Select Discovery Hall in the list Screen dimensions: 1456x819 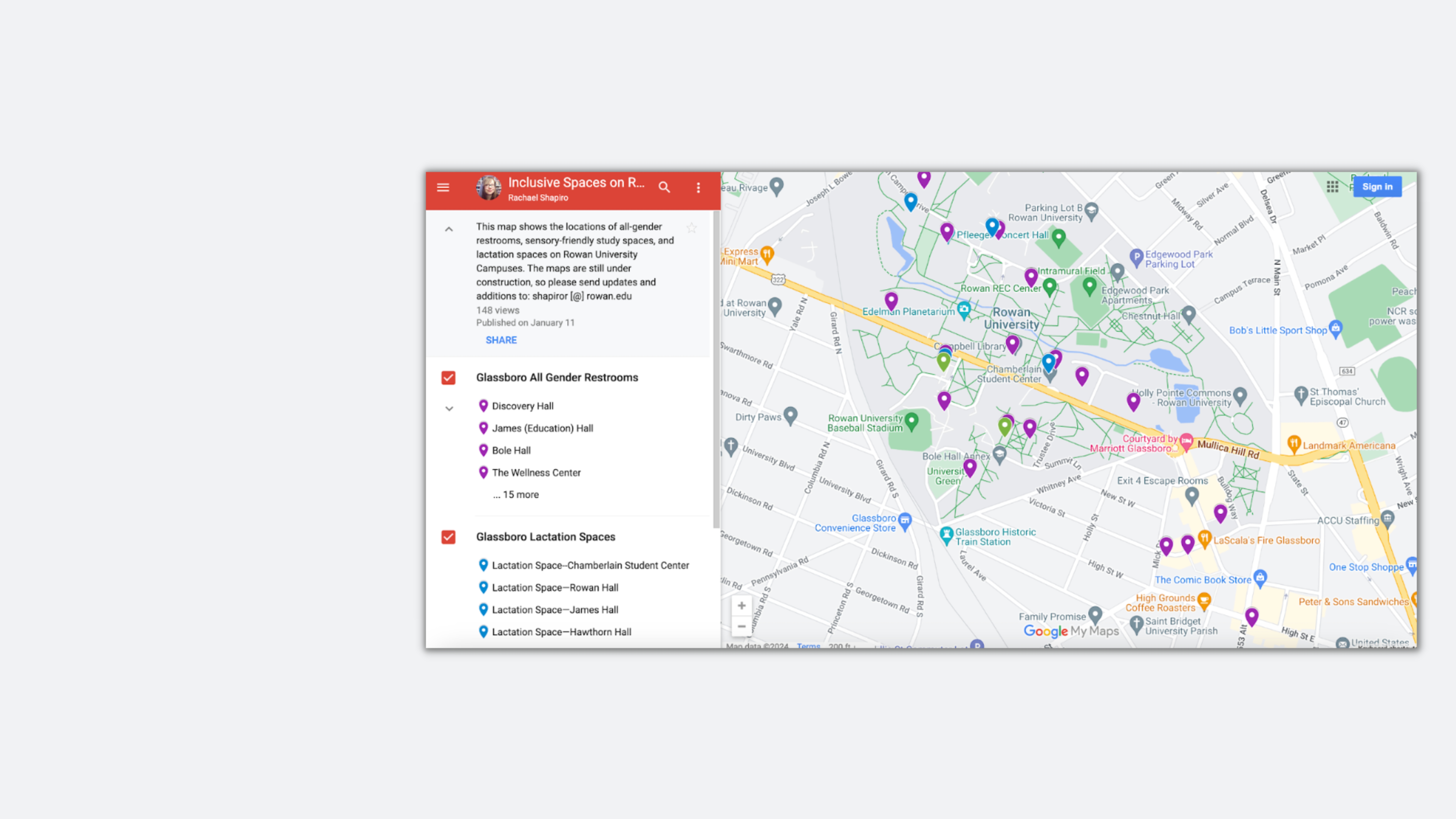click(x=523, y=406)
